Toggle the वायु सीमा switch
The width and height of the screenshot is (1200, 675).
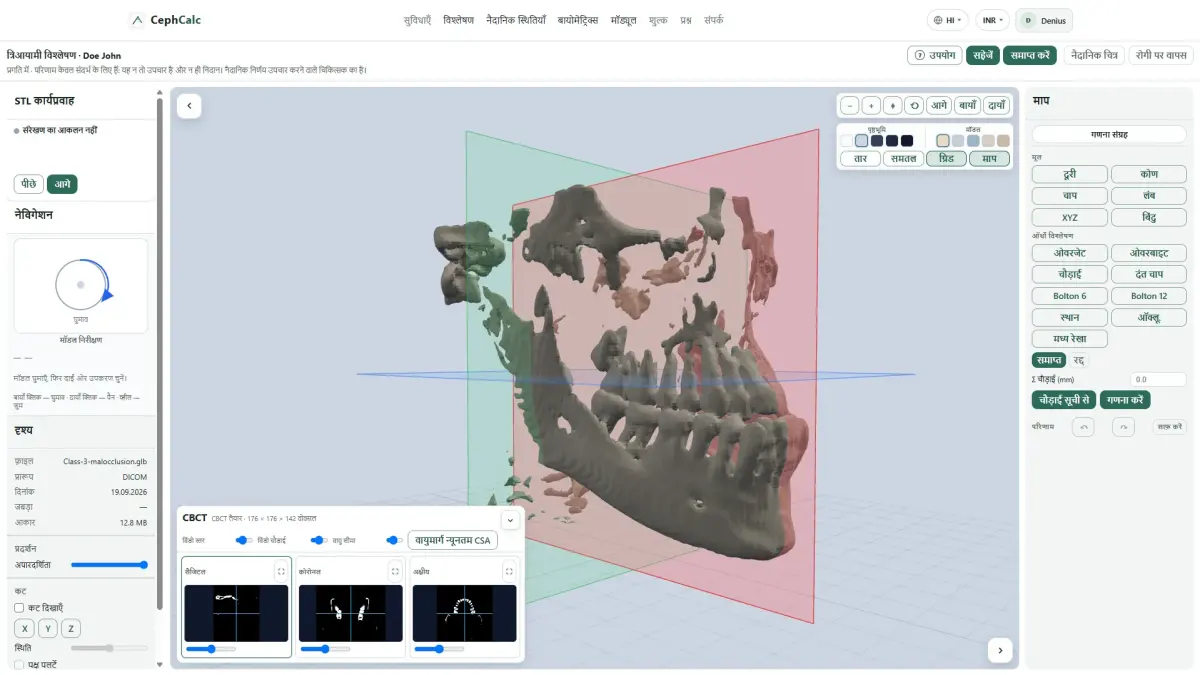coord(394,540)
